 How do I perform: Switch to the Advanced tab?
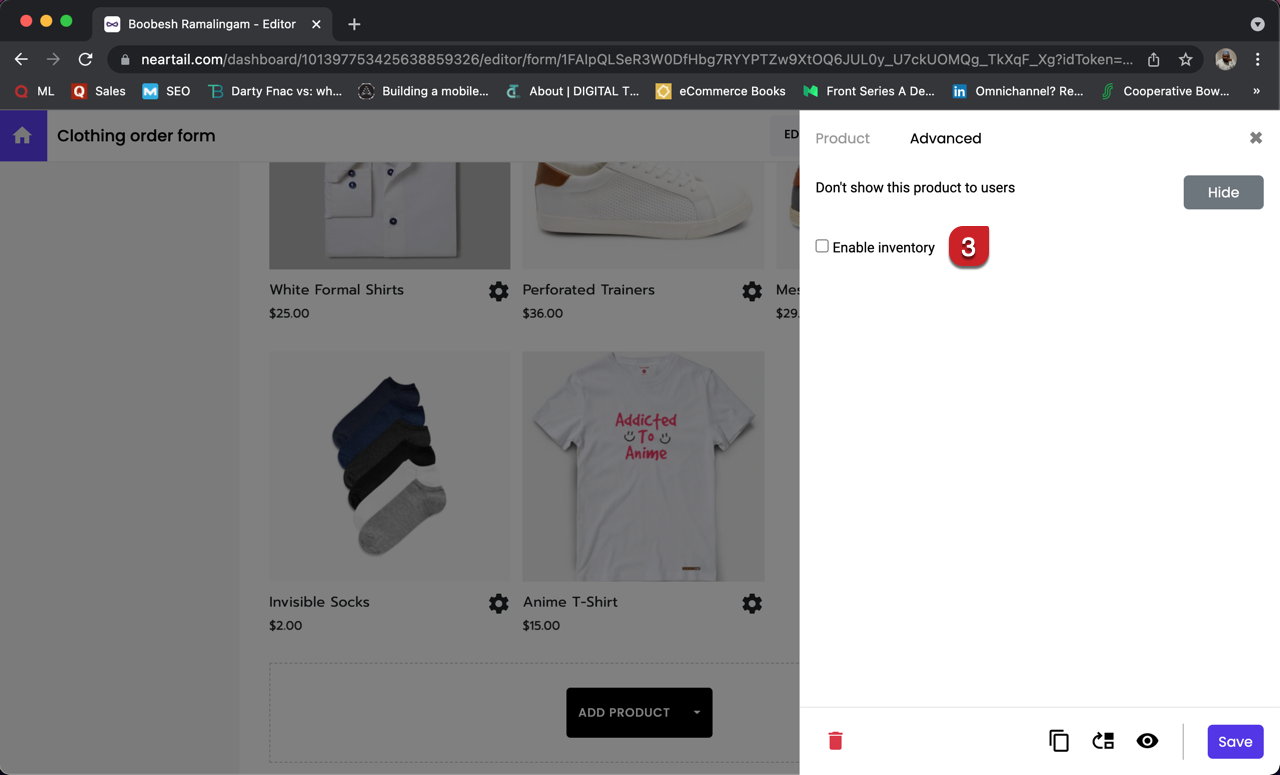945,138
